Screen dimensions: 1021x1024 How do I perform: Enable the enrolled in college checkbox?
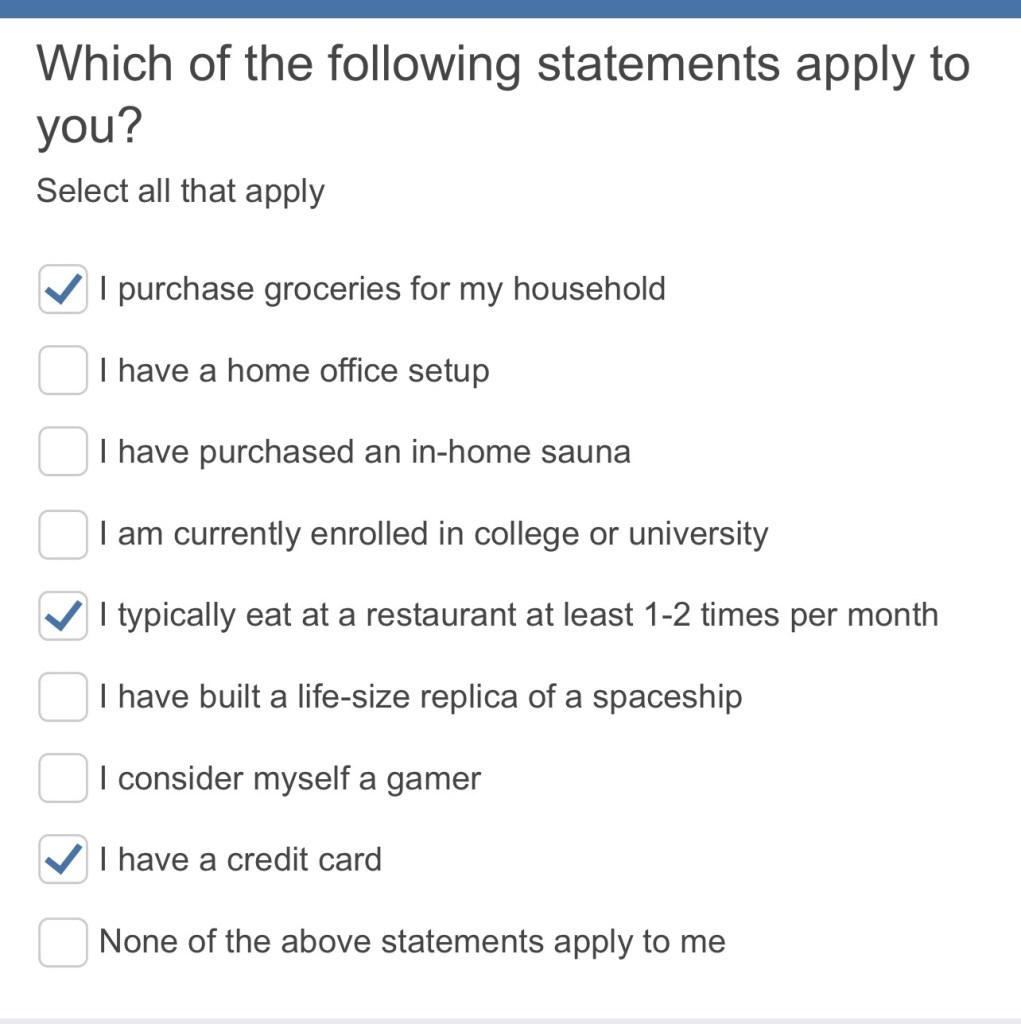coord(63,534)
